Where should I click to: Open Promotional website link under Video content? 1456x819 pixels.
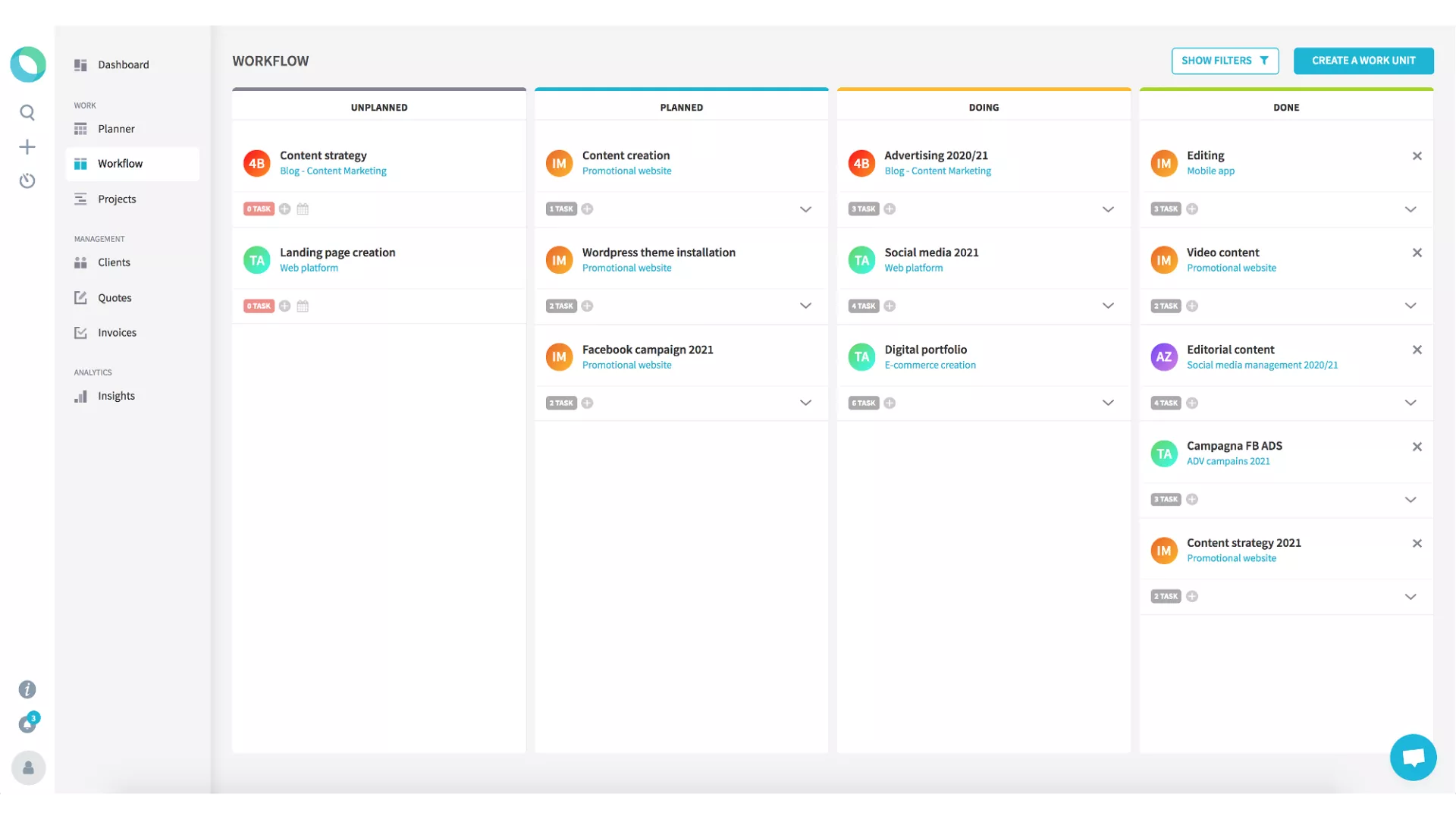pyautogui.click(x=1231, y=268)
